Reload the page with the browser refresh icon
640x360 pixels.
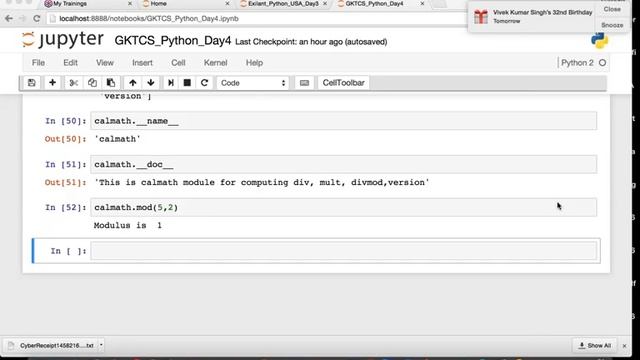pyautogui.click(x=36, y=19)
